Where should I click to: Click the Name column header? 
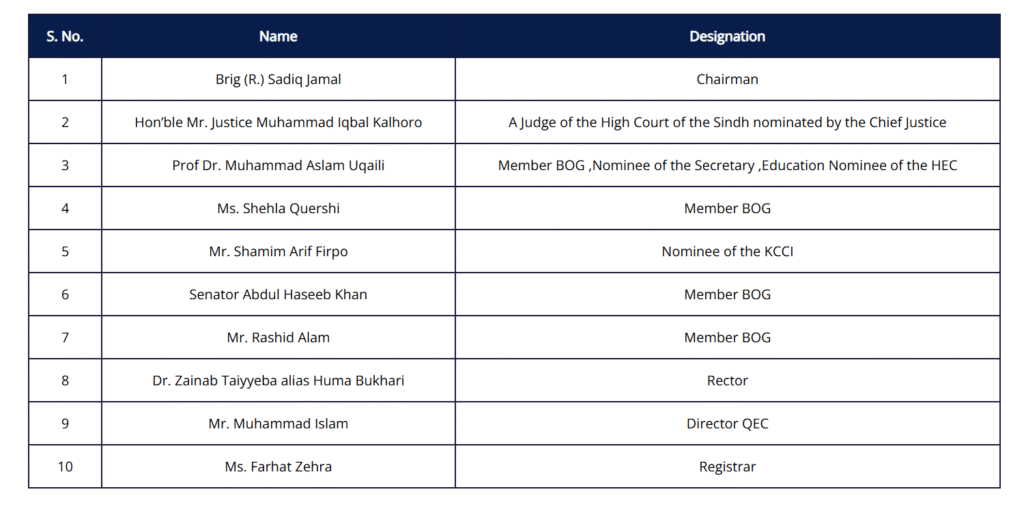pyautogui.click(x=278, y=36)
